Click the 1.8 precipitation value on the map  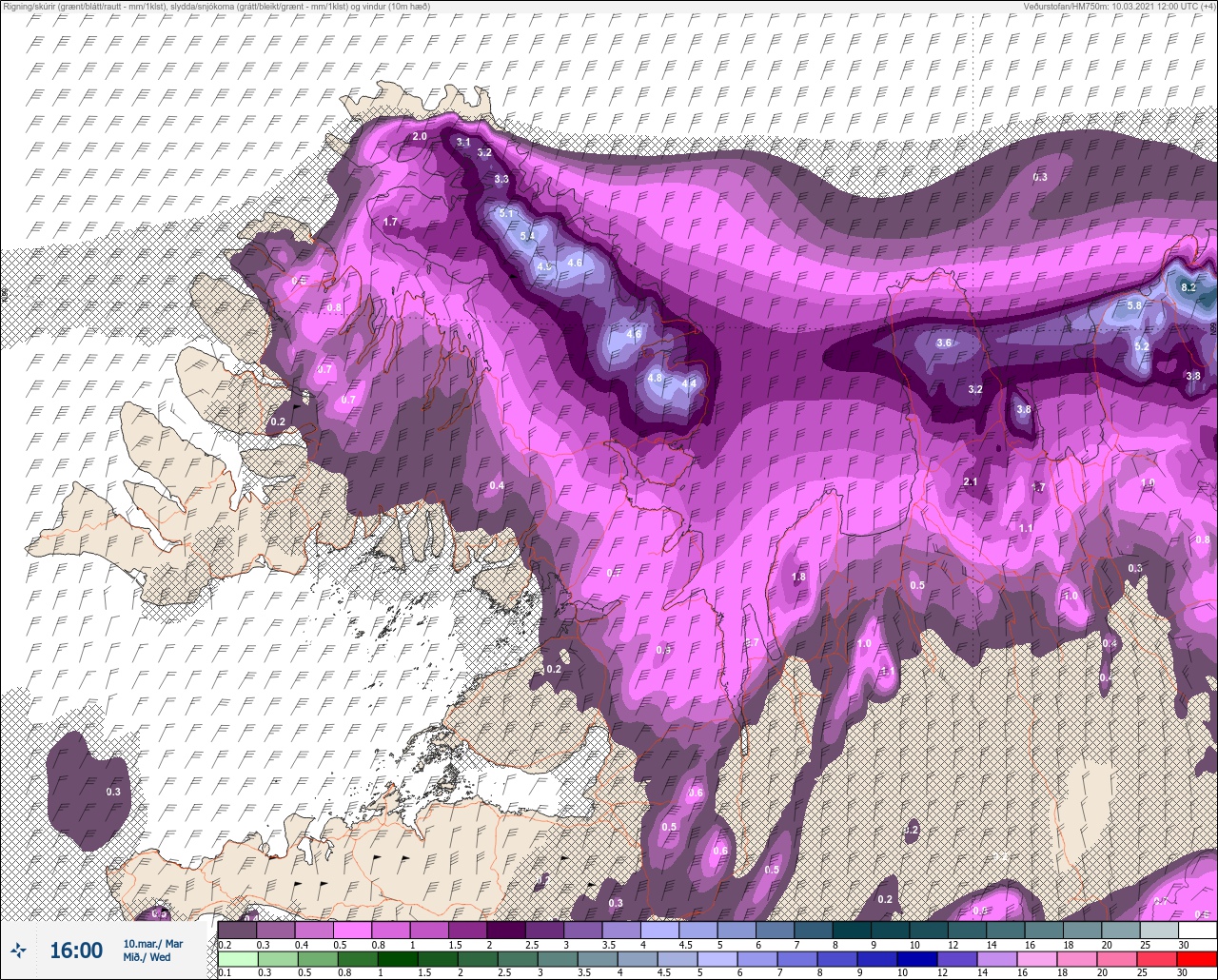pyautogui.click(x=798, y=577)
